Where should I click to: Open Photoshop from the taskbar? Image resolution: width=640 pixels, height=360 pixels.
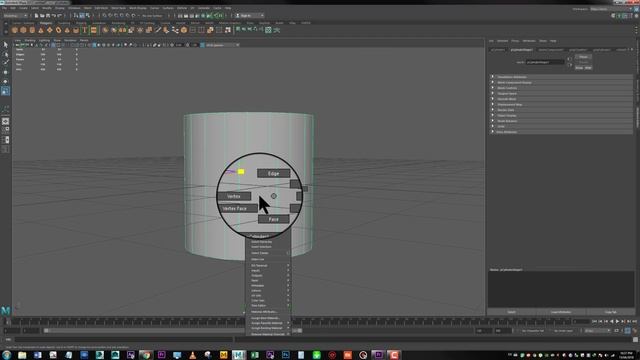[285, 355]
